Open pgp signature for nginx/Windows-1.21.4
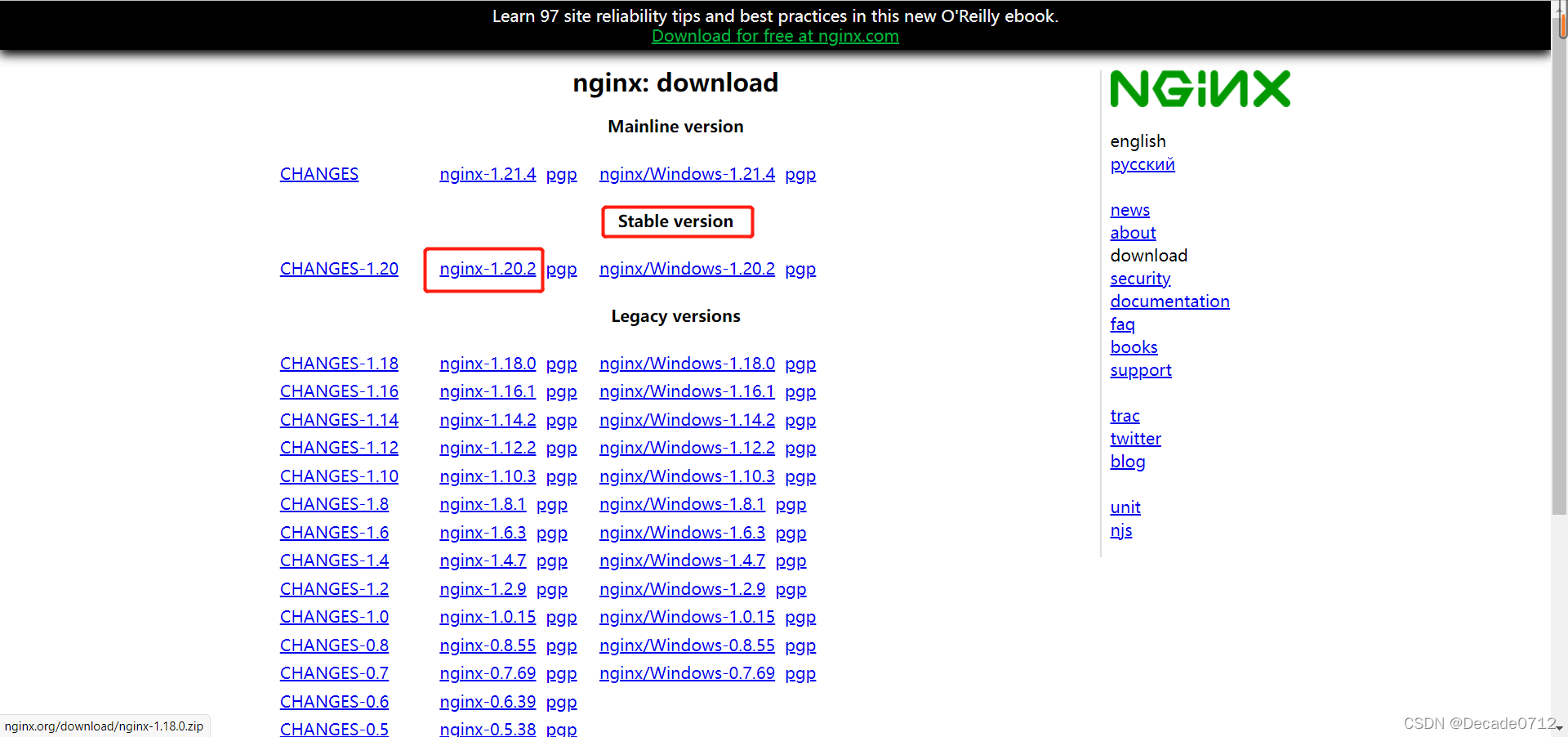The width and height of the screenshot is (1568, 737). click(800, 174)
